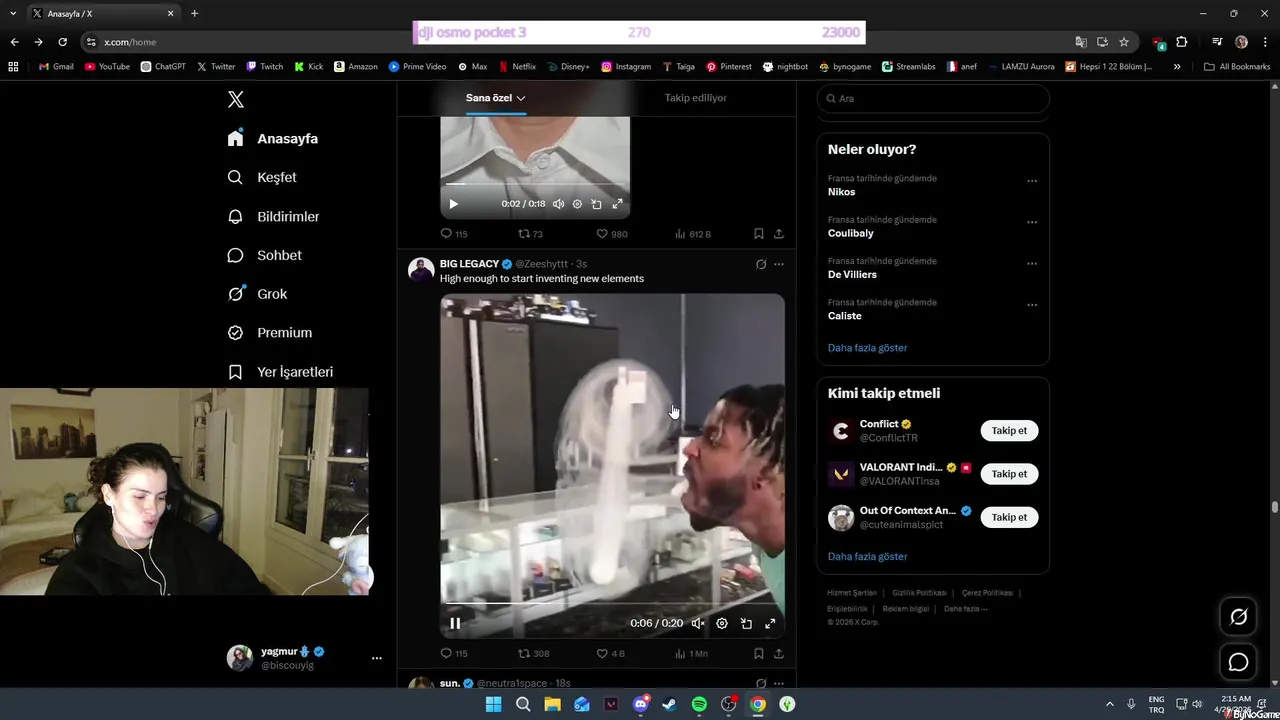Open more options on BIG LEGACY post

click(x=779, y=264)
